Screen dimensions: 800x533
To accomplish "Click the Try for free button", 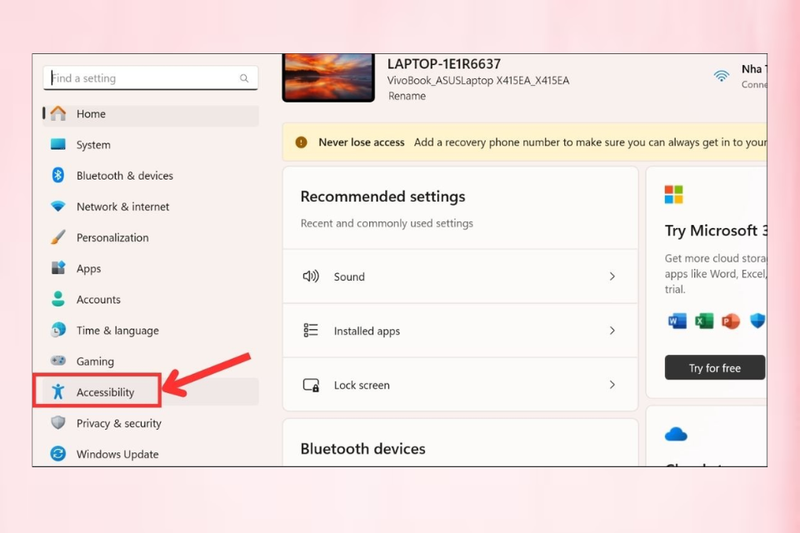I will point(715,368).
